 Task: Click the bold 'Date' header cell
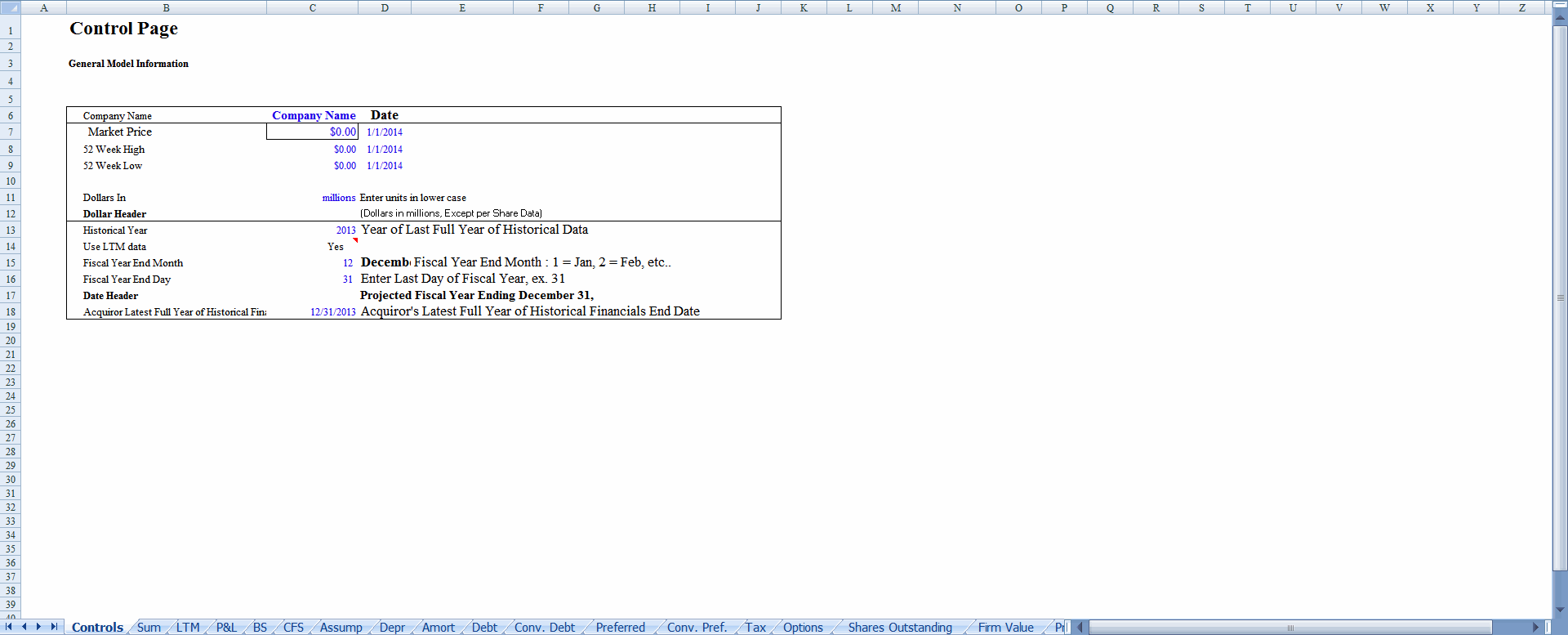385,115
